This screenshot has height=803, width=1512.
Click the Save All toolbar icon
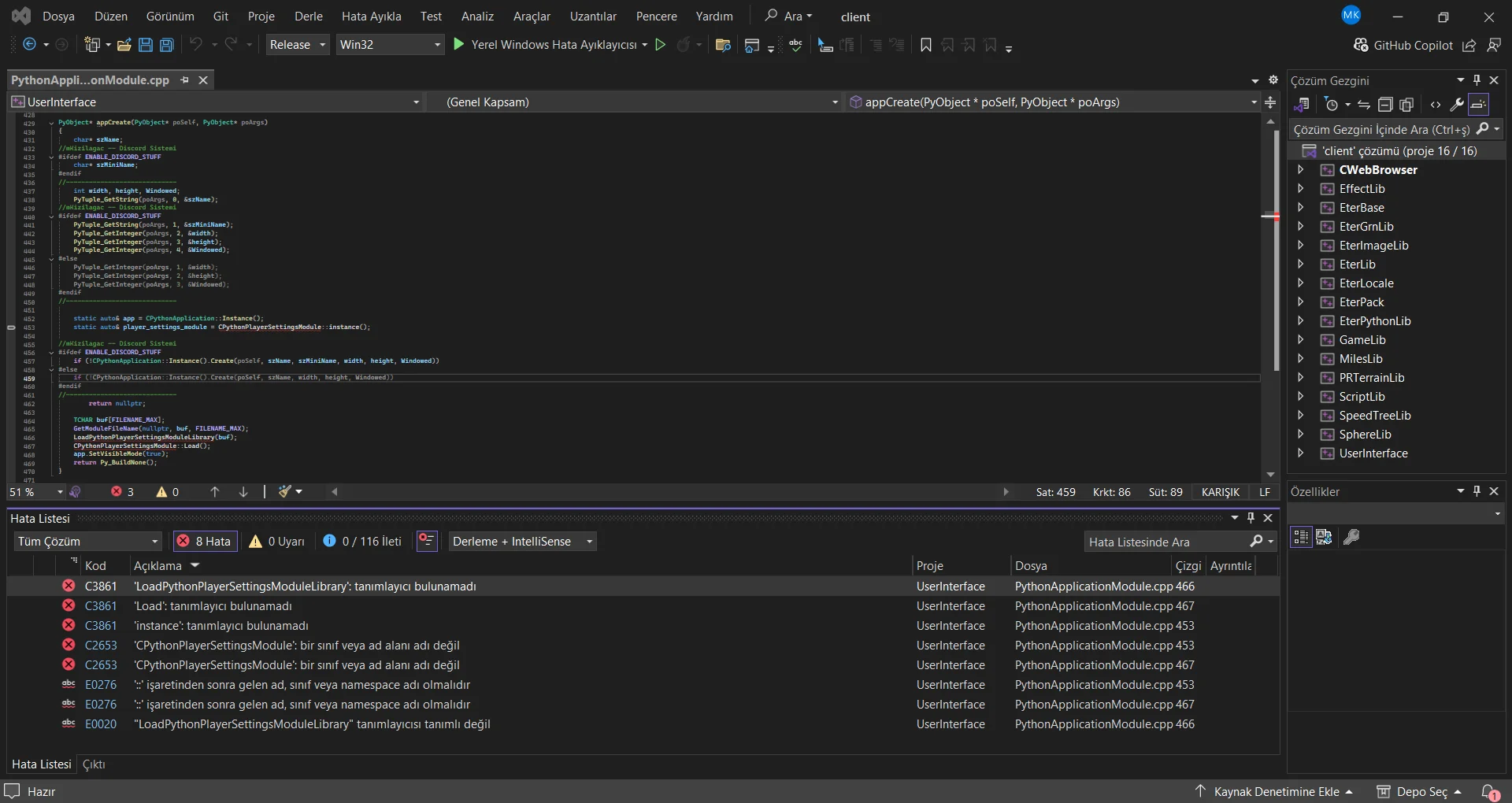167,45
